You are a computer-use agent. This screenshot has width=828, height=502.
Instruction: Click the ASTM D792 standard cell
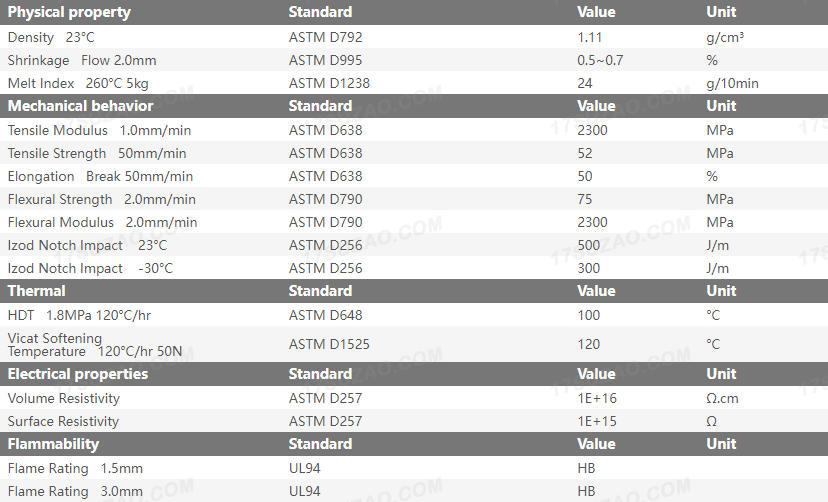pos(325,37)
